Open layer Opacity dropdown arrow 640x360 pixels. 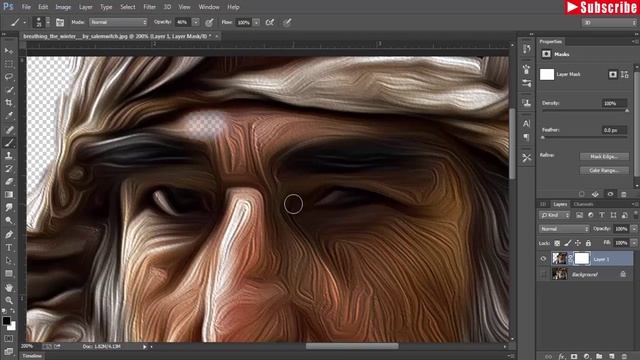click(x=633, y=229)
